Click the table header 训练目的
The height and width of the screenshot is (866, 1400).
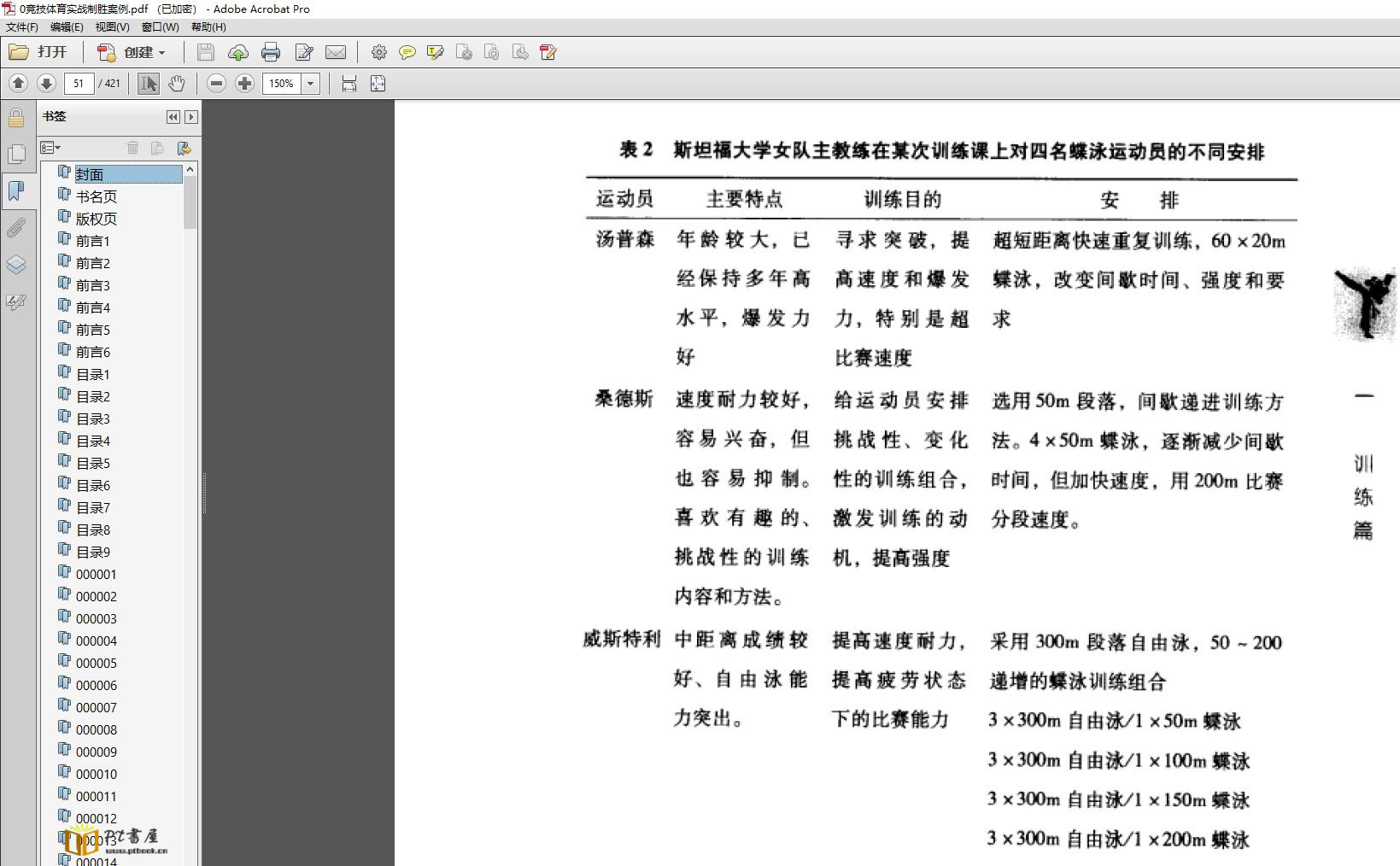(902, 200)
